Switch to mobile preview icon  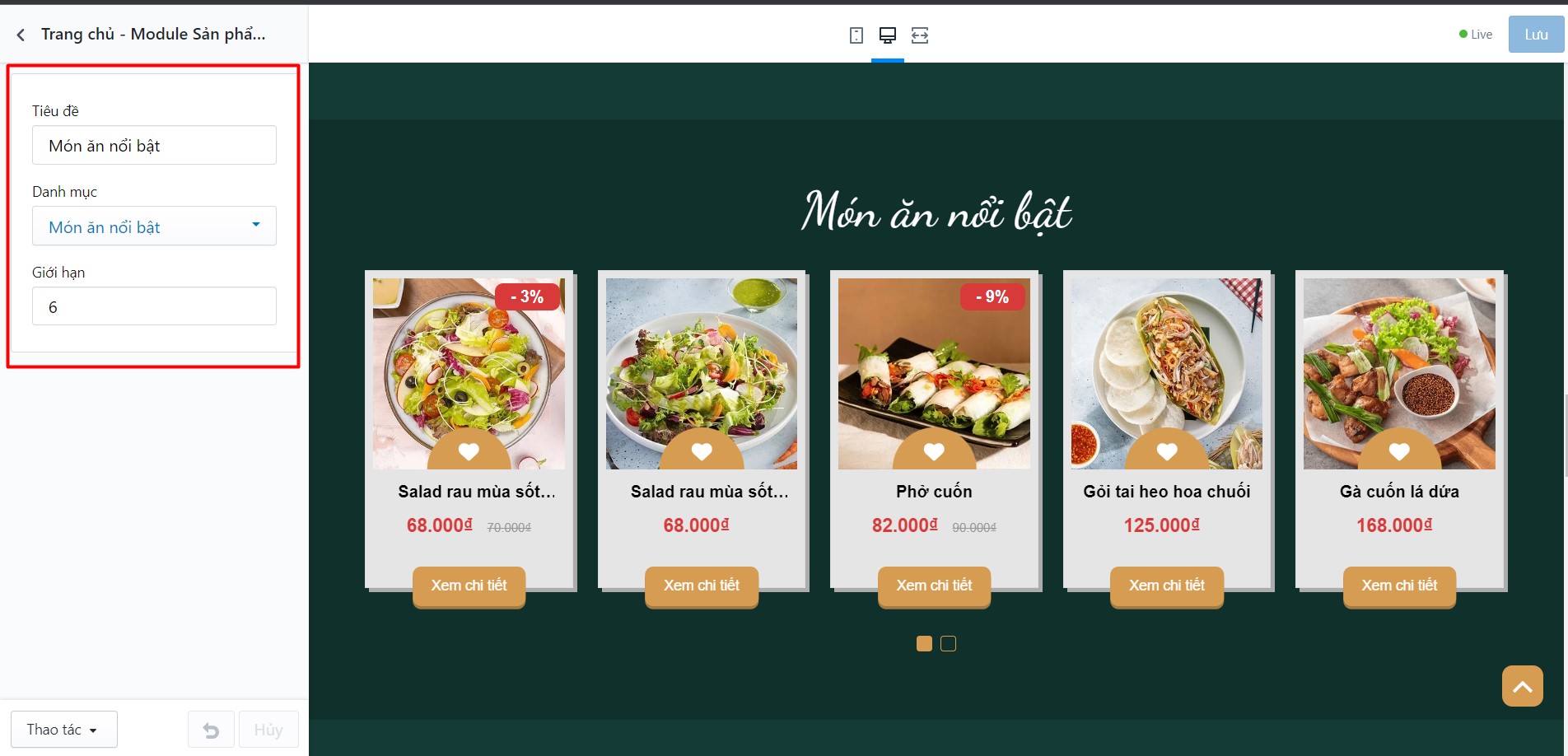coord(856,35)
